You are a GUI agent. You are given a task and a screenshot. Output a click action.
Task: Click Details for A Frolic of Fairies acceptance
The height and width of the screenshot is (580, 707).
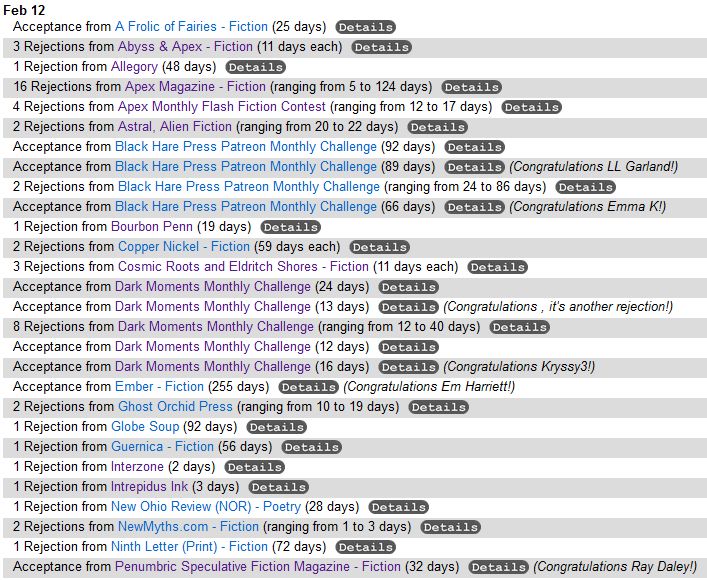[365, 27]
